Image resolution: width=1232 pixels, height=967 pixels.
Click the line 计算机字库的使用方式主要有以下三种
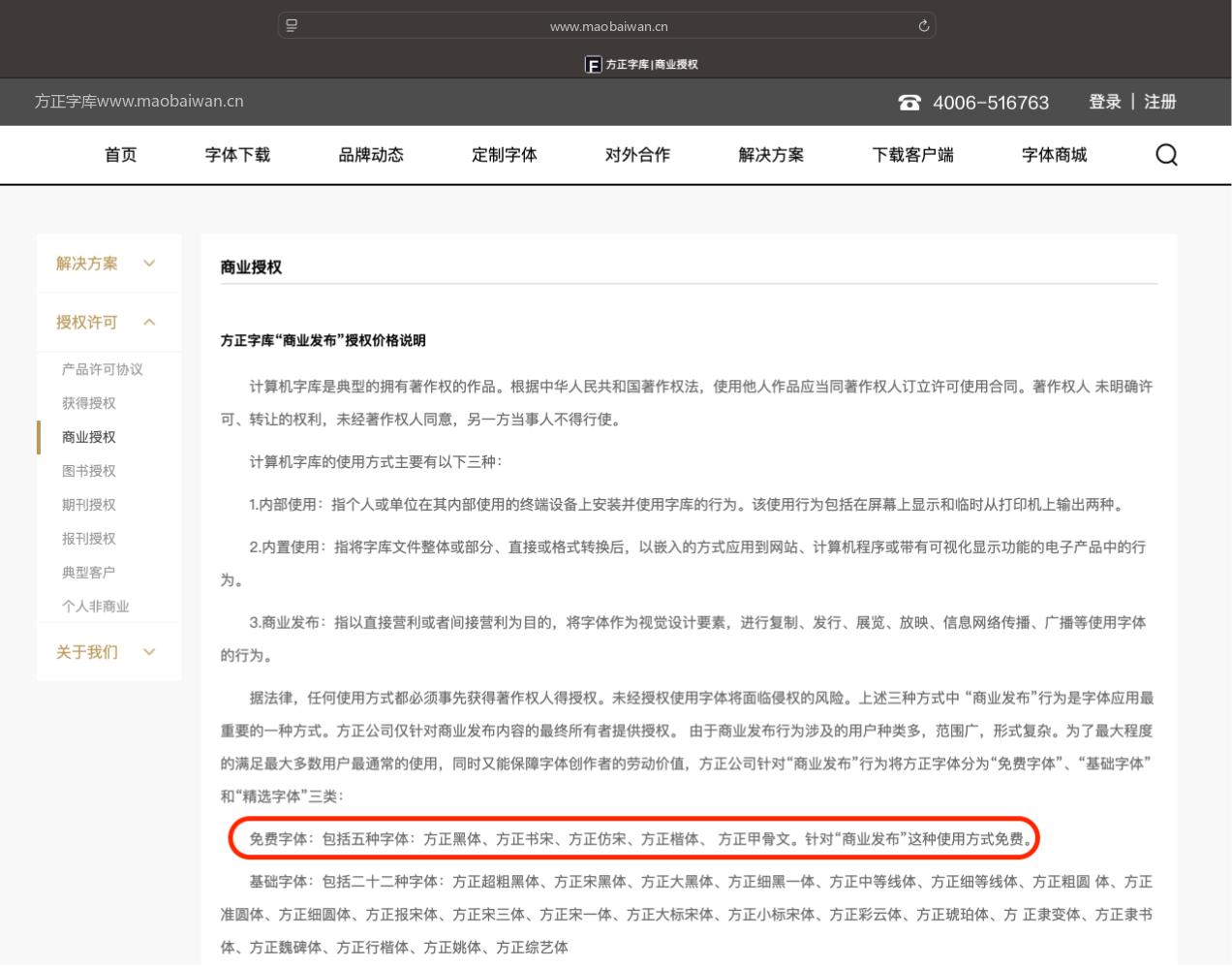point(376,462)
